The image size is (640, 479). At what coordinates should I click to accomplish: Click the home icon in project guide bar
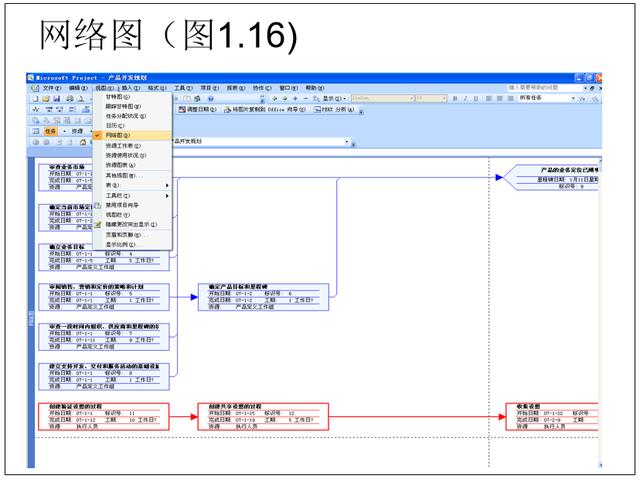[83, 142]
